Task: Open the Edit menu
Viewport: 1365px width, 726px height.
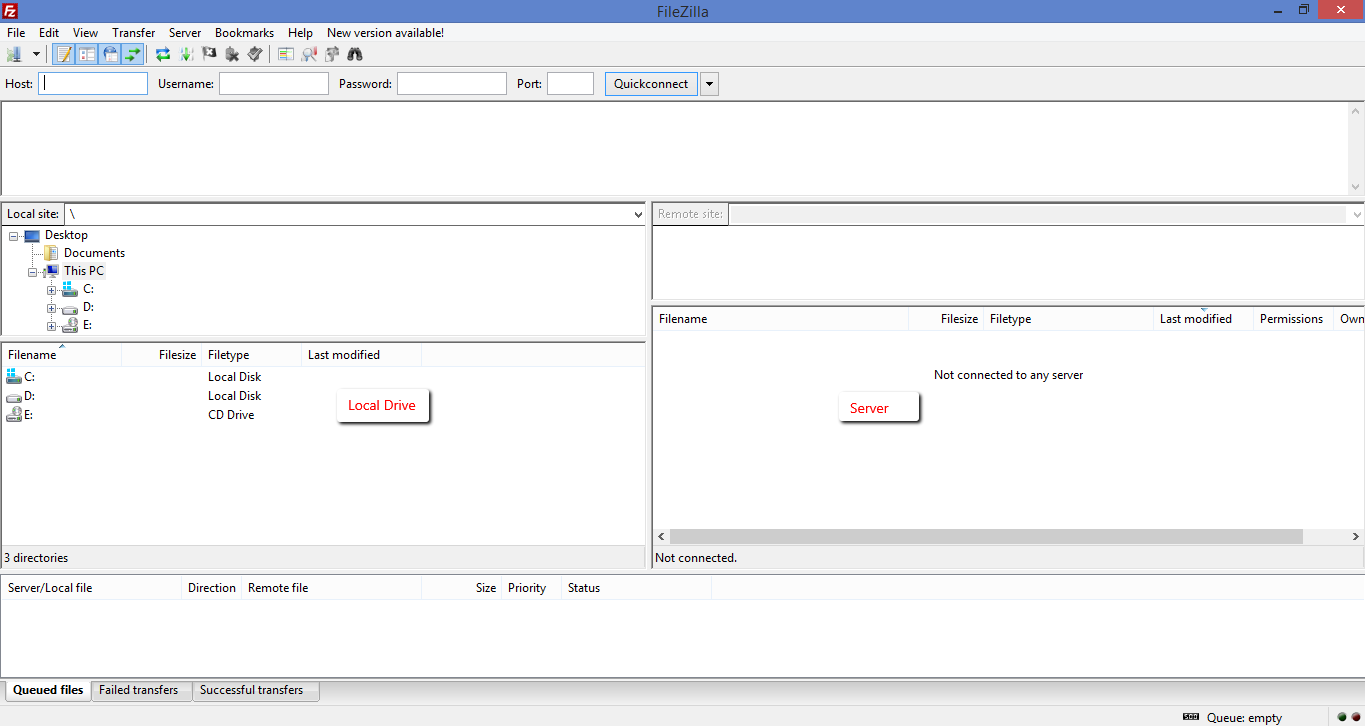Action: tap(49, 33)
